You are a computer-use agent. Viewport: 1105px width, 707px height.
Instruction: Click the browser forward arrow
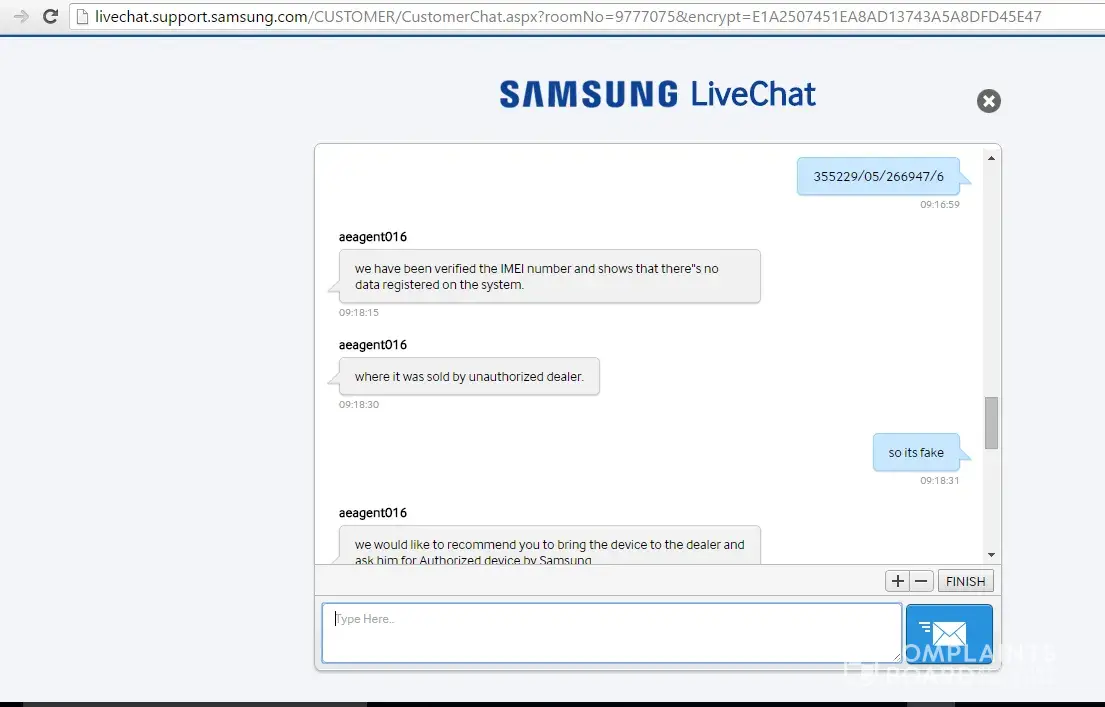point(20,16)
